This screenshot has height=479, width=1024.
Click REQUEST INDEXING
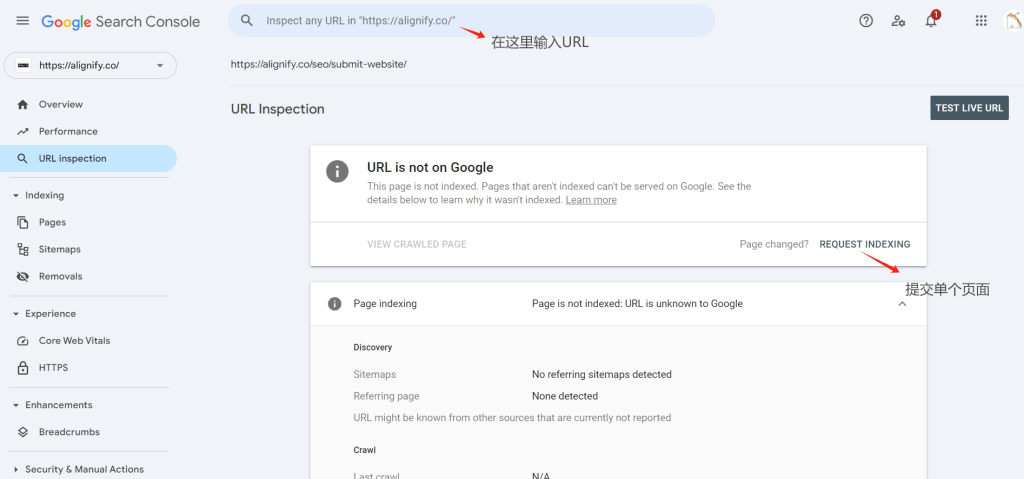tap(865, 244)
